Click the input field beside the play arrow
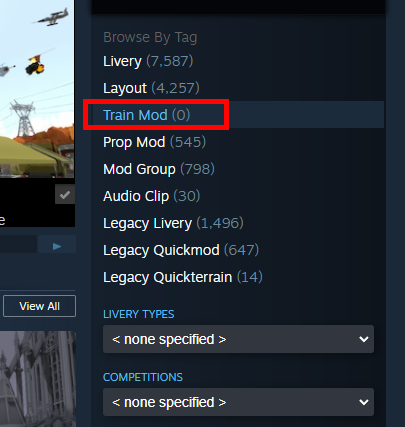The height and width of the screenshot is (427, 405). [18, 244]
